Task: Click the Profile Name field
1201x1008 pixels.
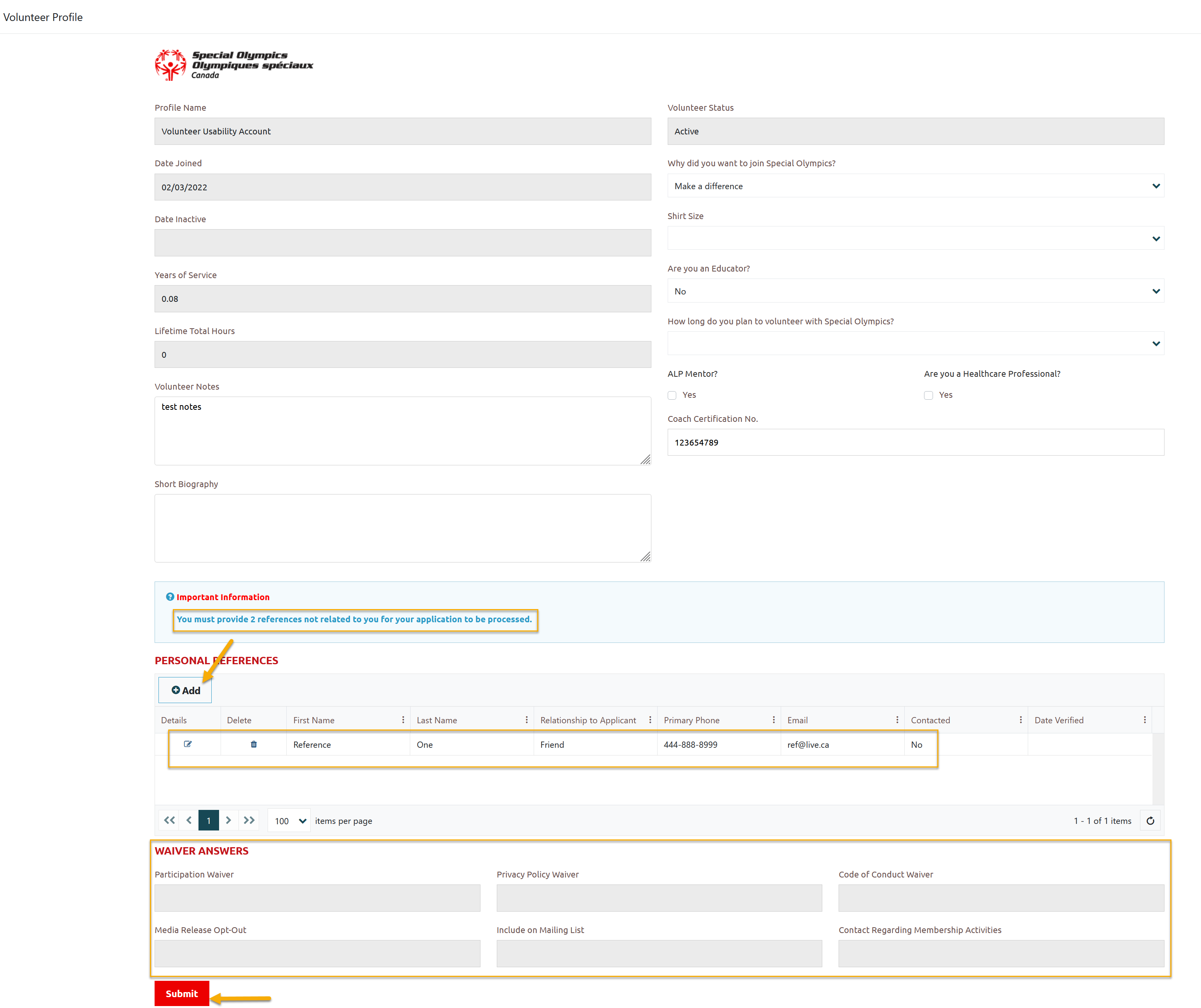Action: point(403,131)
